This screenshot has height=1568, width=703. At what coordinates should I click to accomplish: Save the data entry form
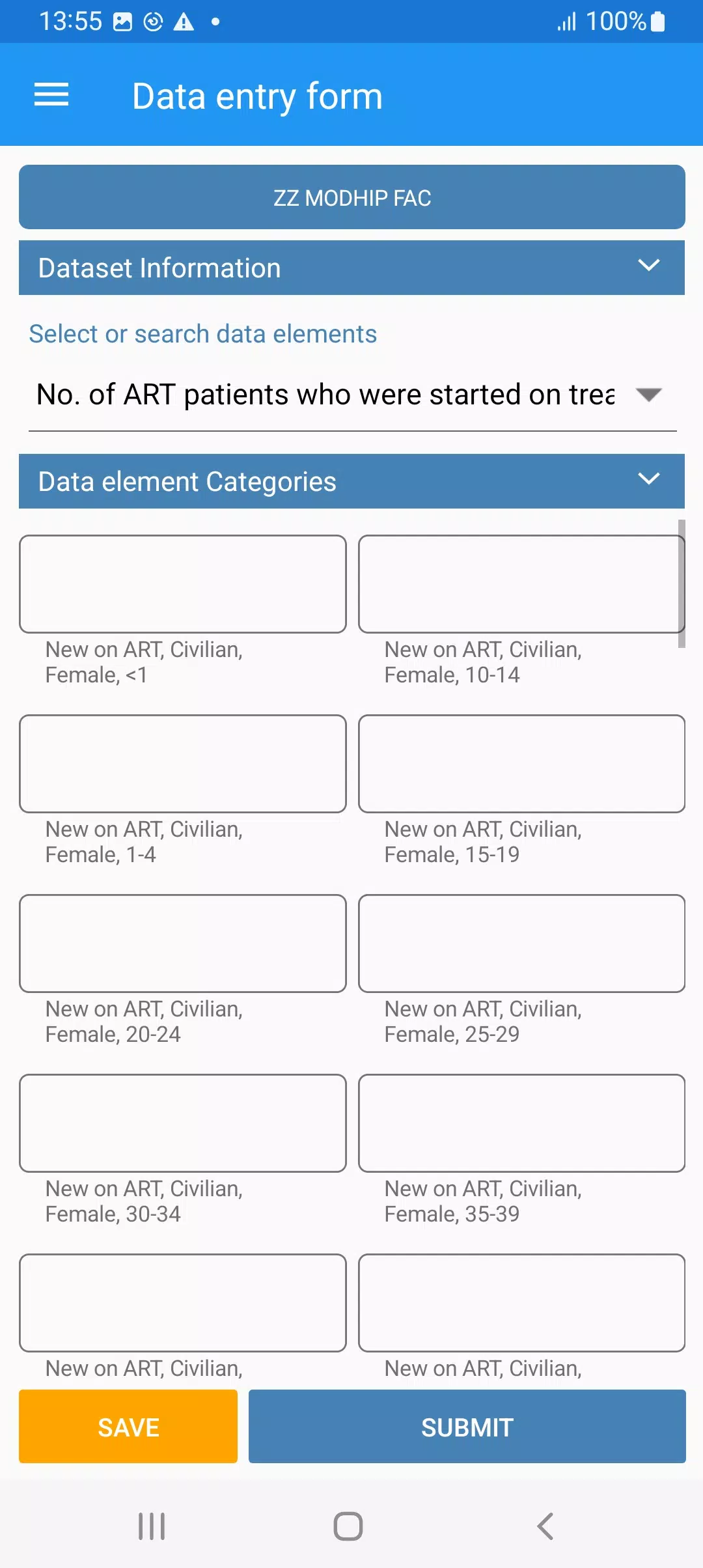click(128, 1427)
